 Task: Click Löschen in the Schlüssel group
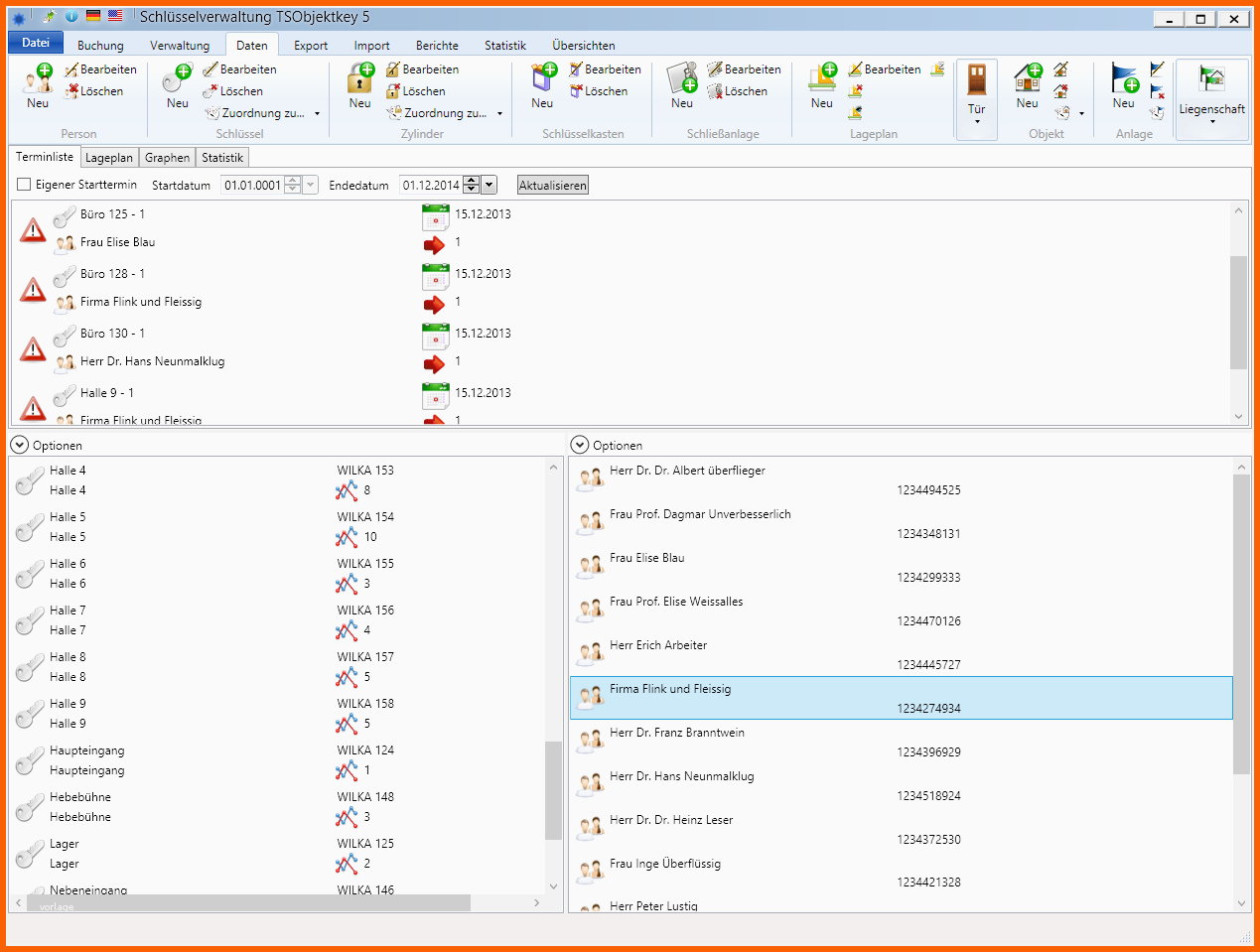[233, 91]
